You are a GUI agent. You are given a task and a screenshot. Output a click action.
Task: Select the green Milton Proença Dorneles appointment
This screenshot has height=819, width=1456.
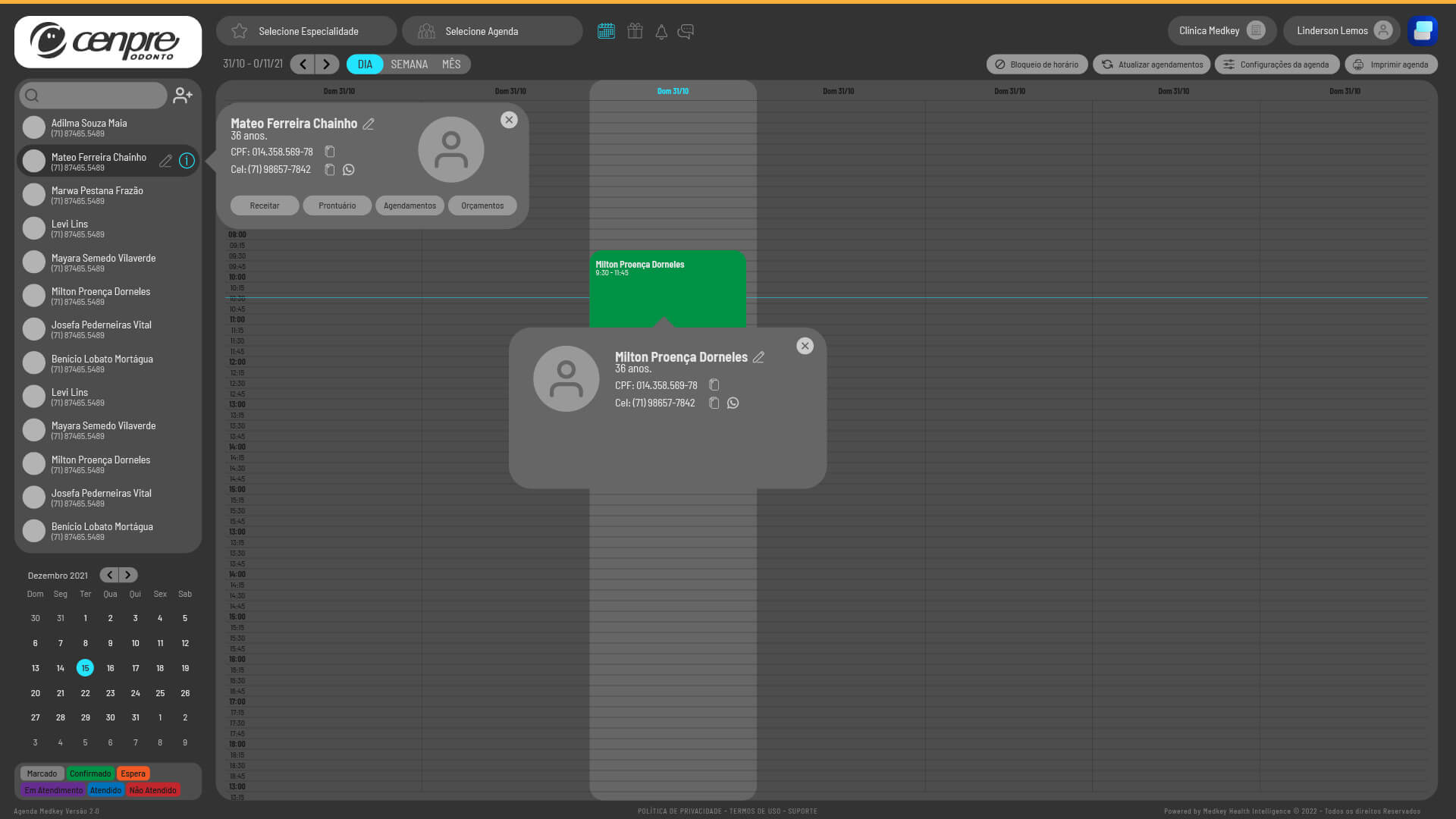coord(667,289)
